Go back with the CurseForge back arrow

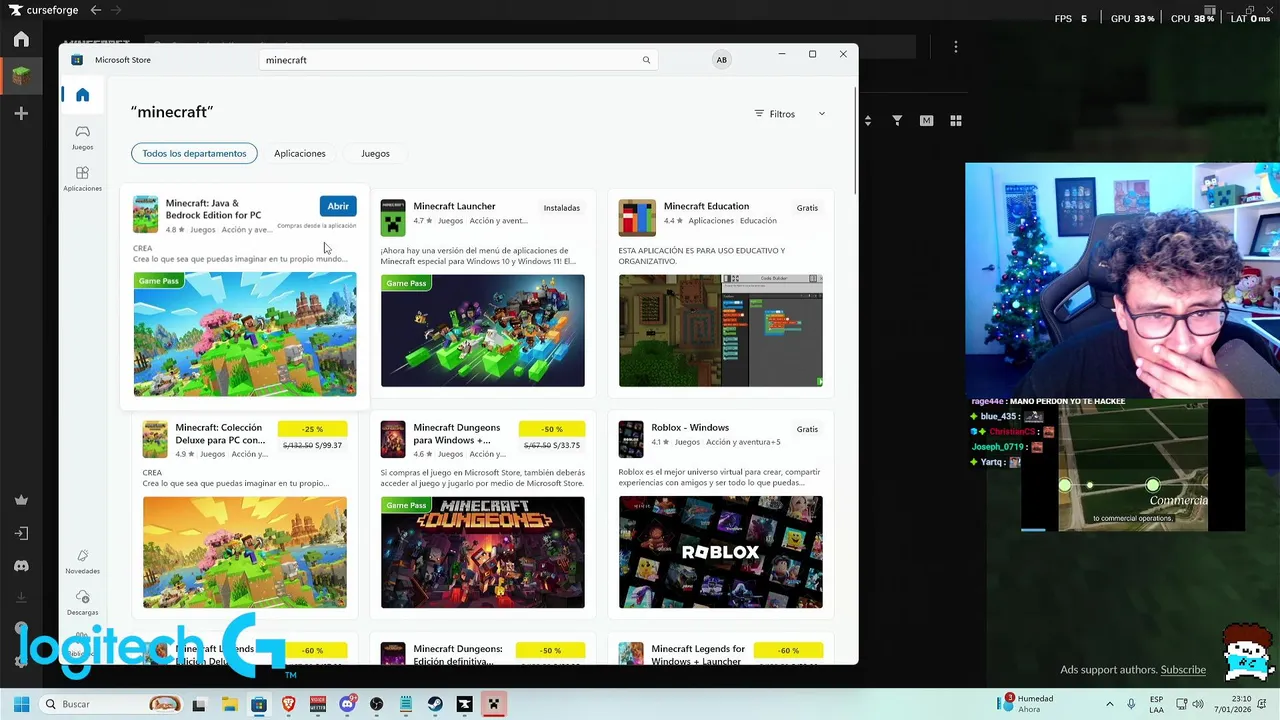point(95,10)
